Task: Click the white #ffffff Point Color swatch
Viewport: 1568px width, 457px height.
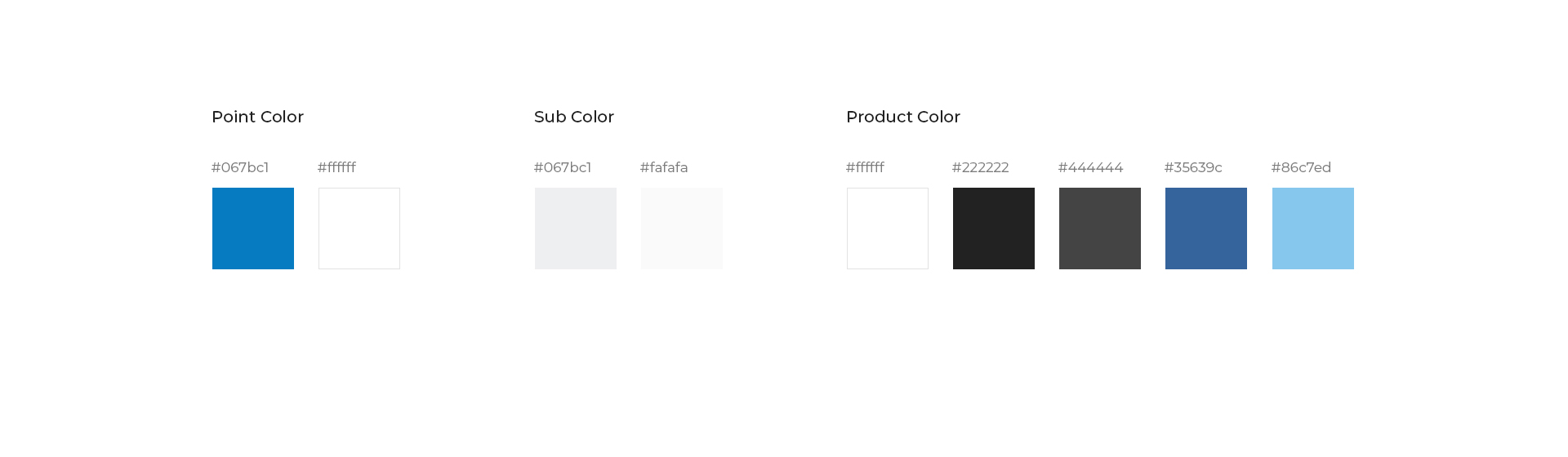Action: pyautogui.click(x=359, y=228)
